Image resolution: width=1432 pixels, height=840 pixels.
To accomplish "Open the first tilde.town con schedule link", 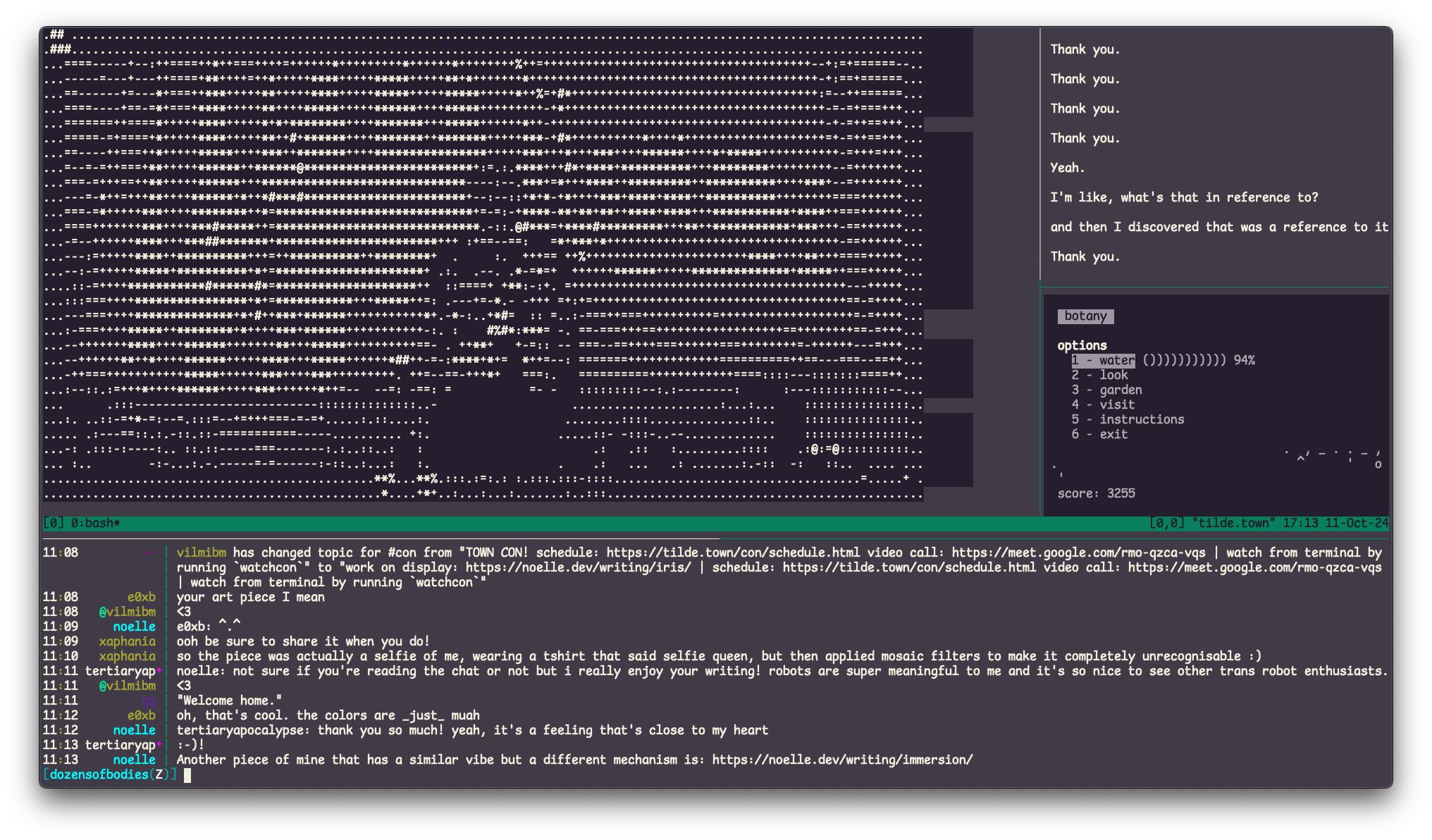I will pos(733,552).
